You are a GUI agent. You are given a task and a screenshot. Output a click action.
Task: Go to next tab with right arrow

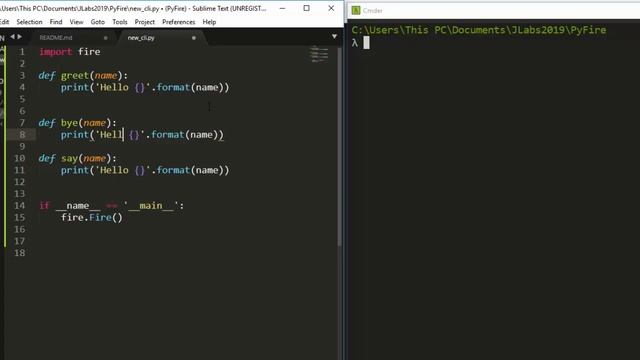(x=20, y=37)
